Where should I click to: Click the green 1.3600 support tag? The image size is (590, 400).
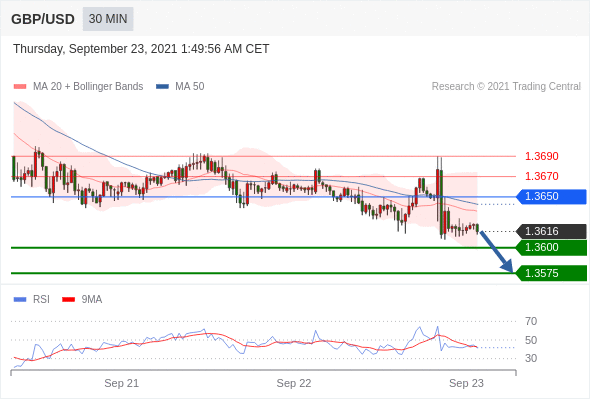click(551, 248)
